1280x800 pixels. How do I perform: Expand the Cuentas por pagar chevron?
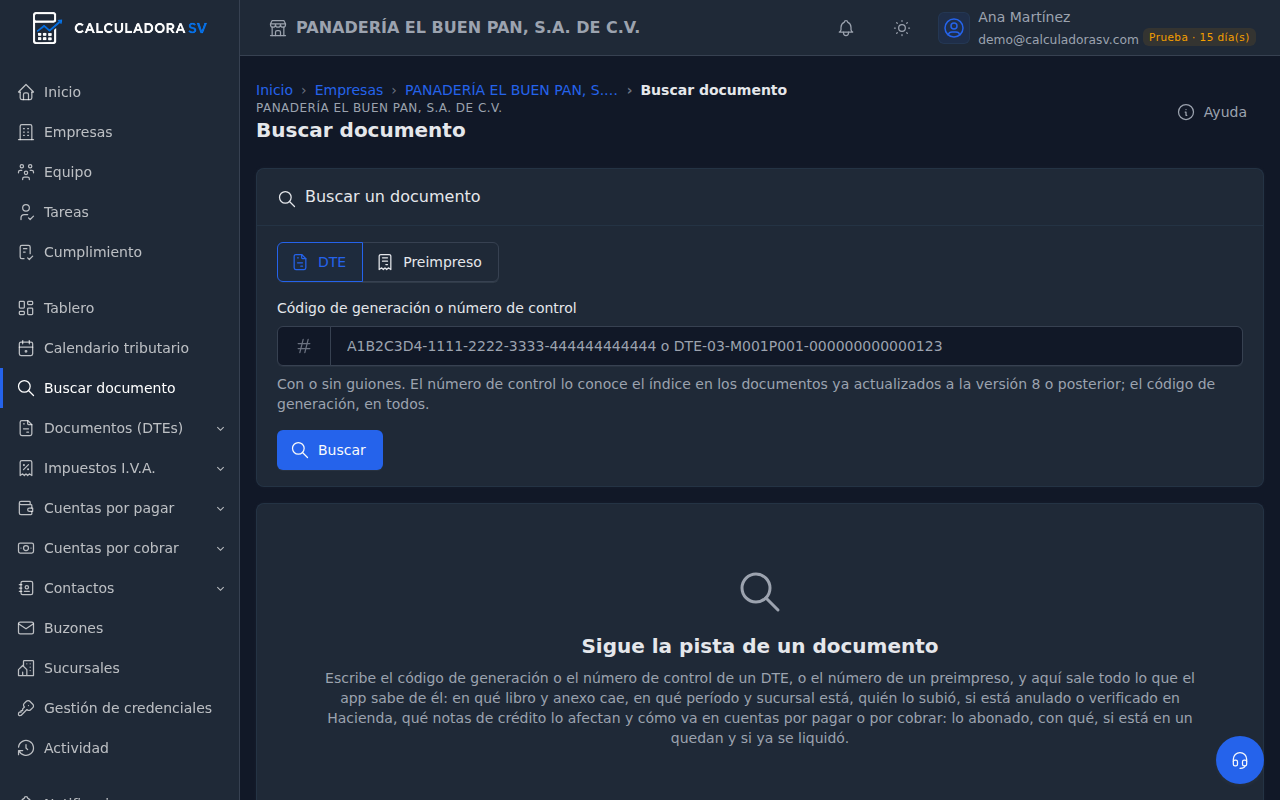pos(221,508)
